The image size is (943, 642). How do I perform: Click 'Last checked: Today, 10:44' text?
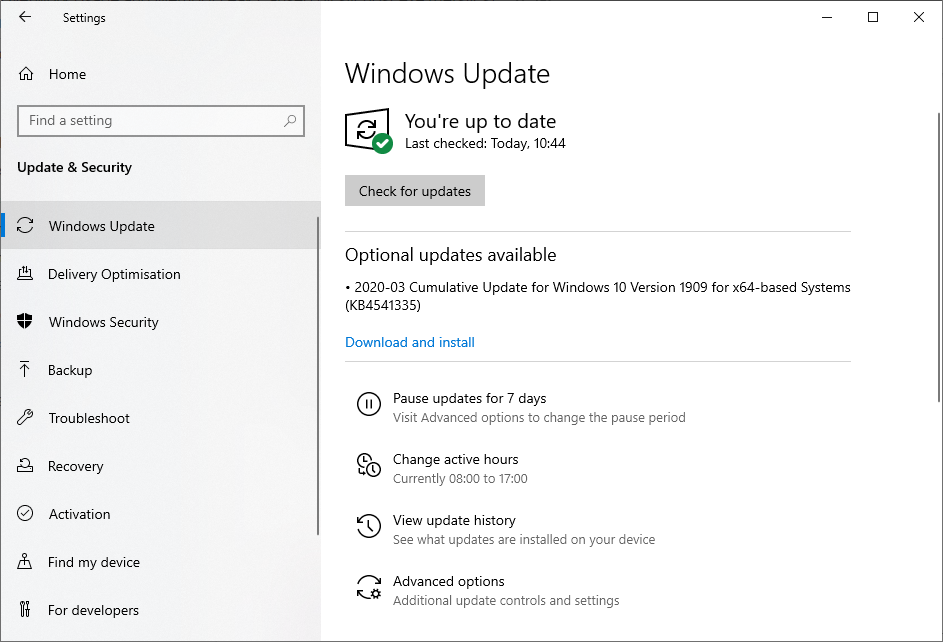[485, 143]
